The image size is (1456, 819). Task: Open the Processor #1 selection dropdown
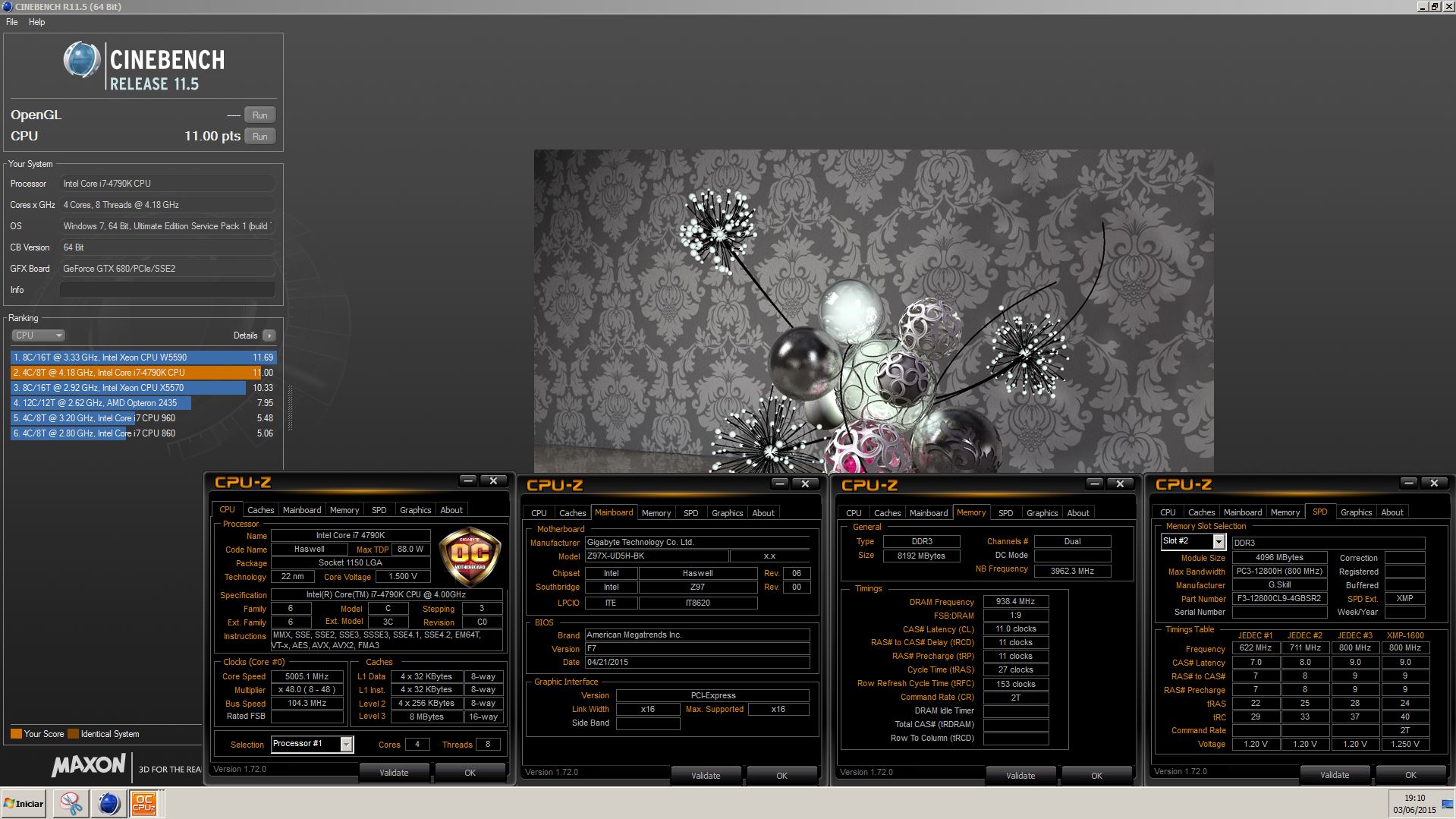[x=346, y=744]
